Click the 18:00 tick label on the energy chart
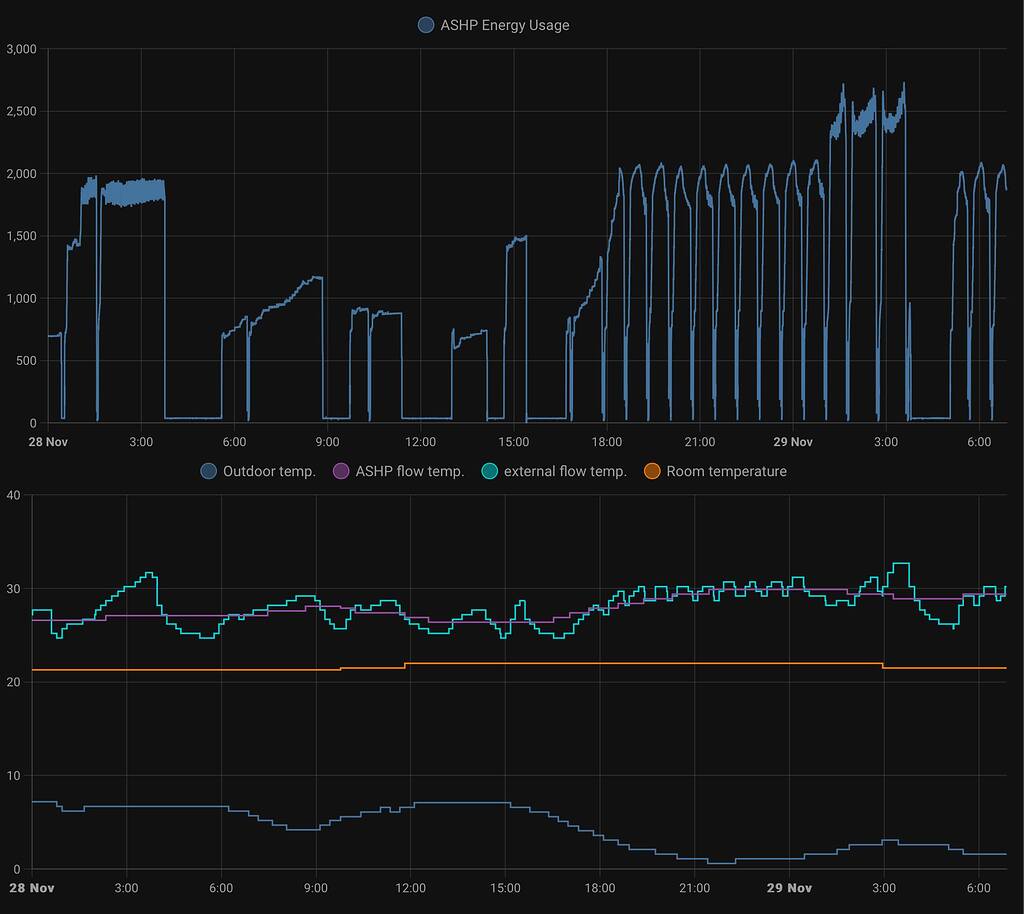 click(606, 441)
